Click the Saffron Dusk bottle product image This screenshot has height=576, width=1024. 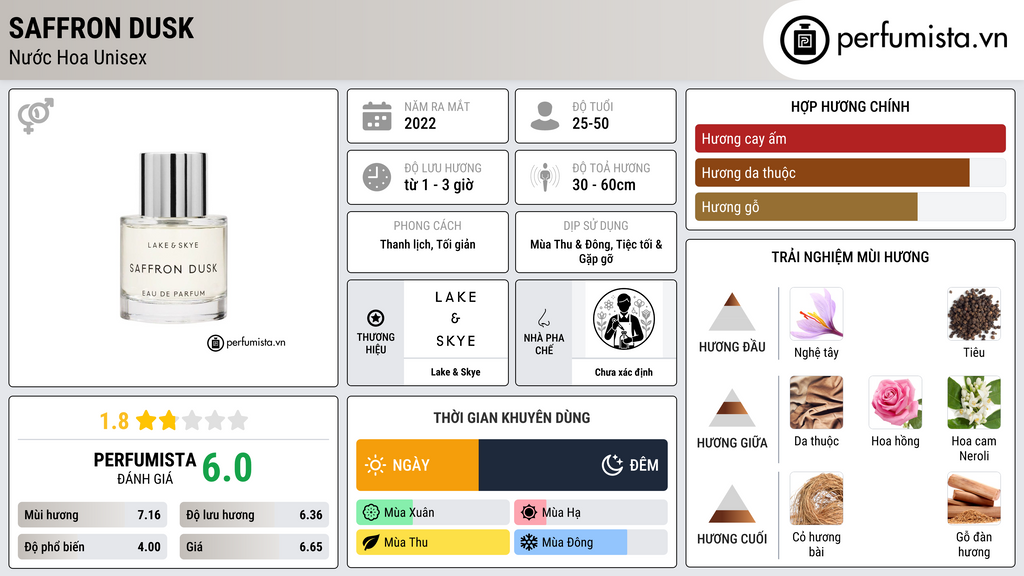pyautogui.click(x=173, y=237)
